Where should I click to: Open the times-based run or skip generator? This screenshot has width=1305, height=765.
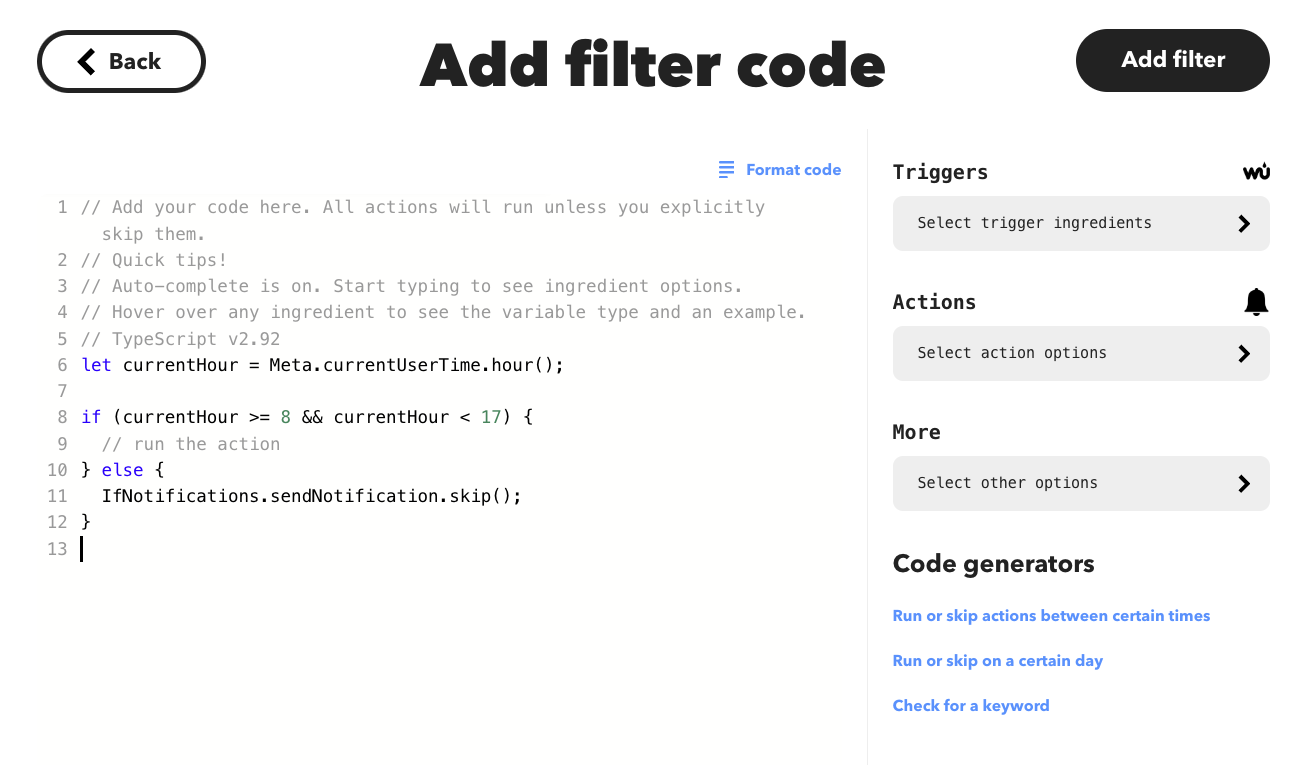click(1051, 615)
